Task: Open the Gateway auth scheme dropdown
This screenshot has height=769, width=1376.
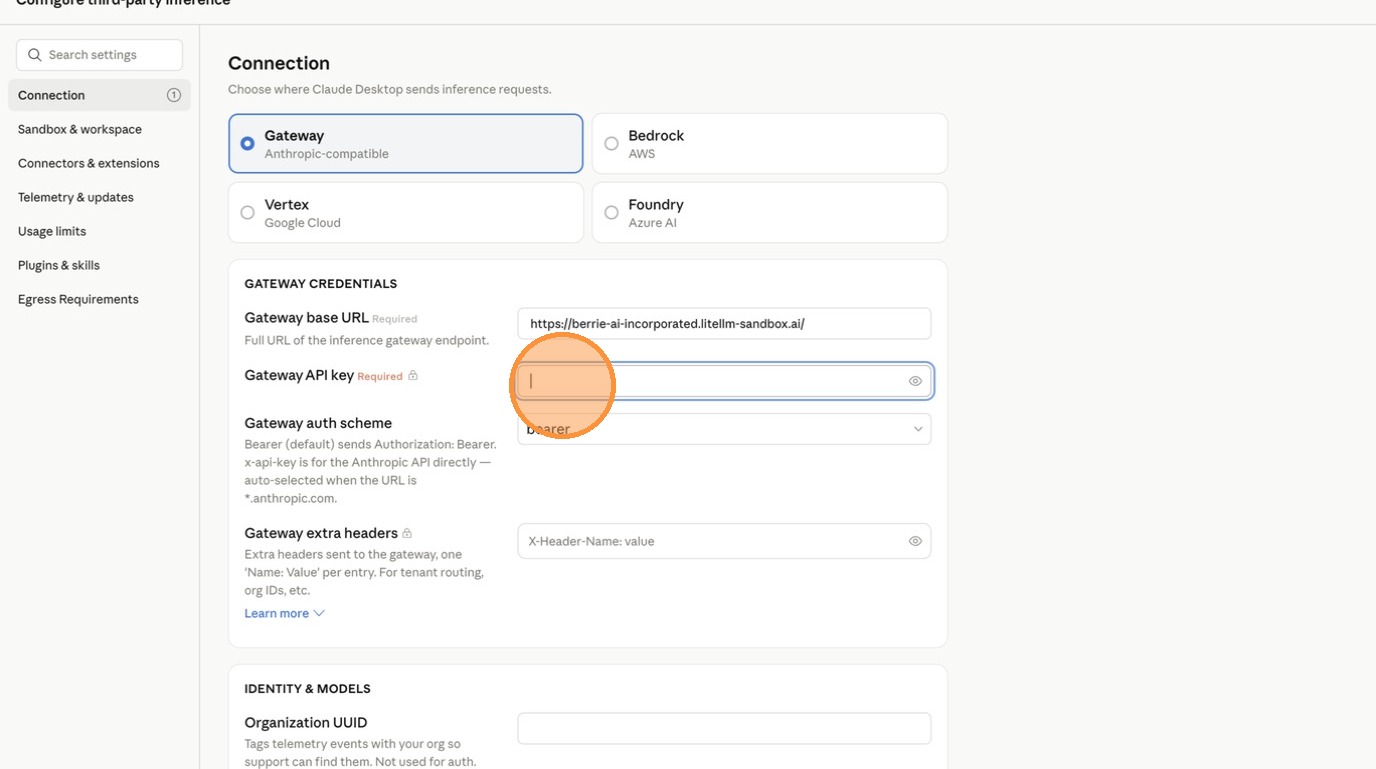Action: click(x=724, y=429)
